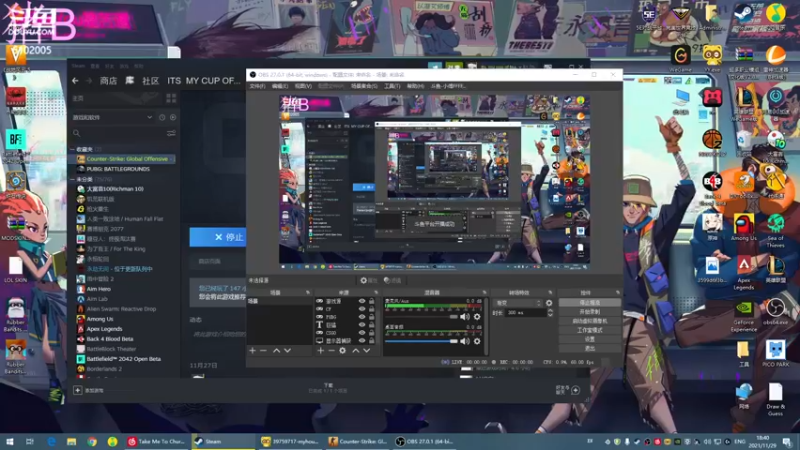This screenshot has width=800, height=450.
Task: Toggle visibility eye of PUBG source in OBS
Action: pos(362,317)
